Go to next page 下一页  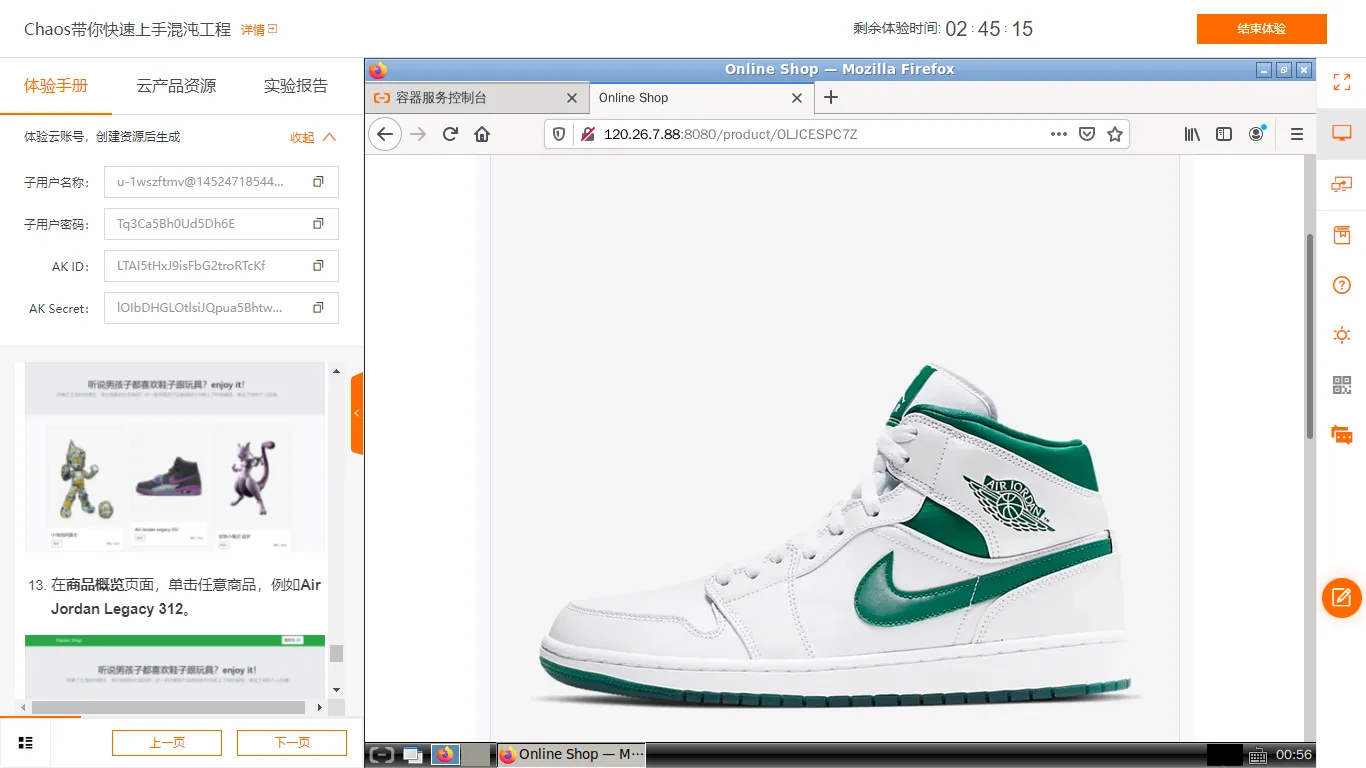[x=292, y=743]
